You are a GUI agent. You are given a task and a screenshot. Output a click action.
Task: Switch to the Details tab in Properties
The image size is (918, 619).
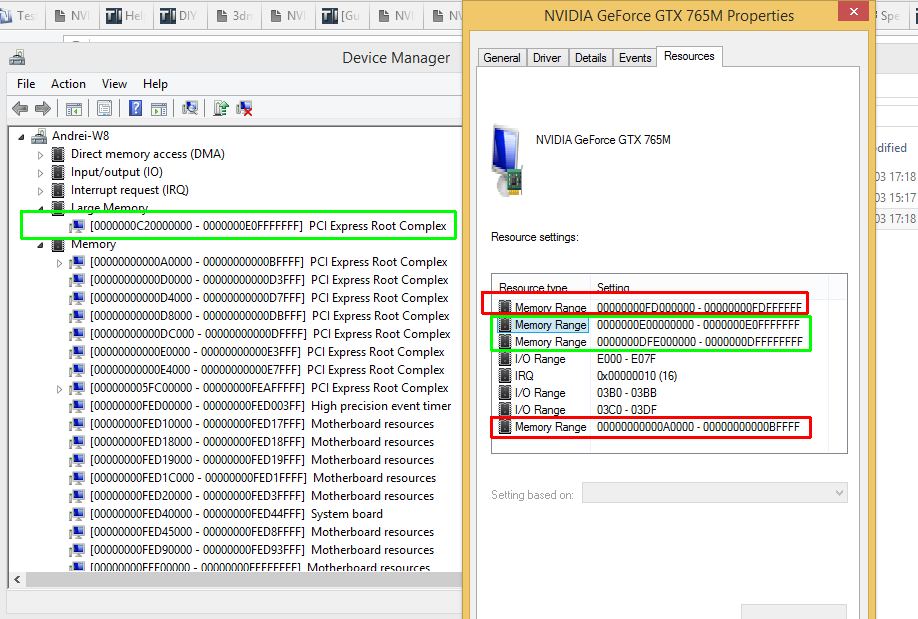click(590, 57)
